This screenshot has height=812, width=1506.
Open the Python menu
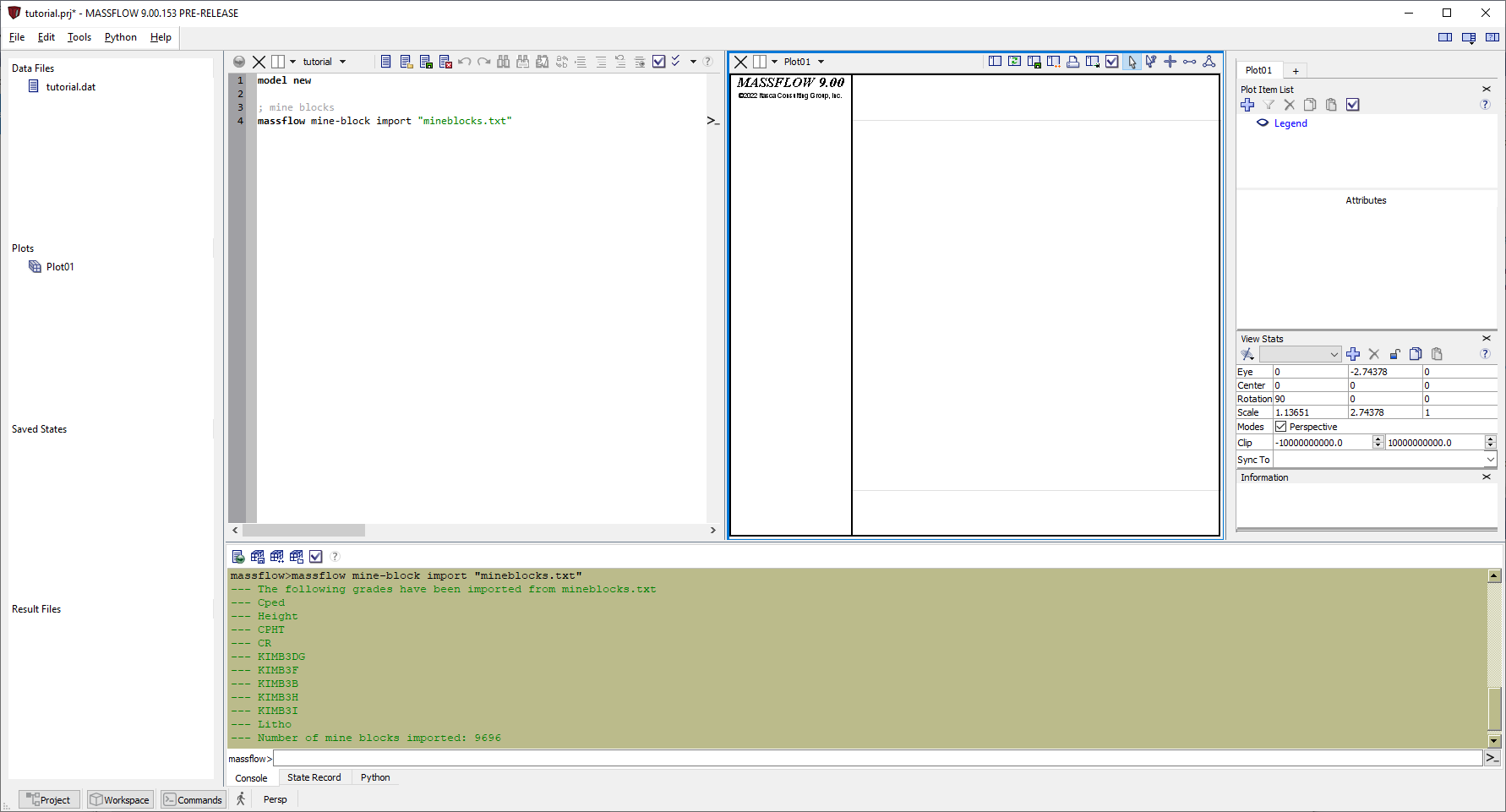click(x=120, y=37)
